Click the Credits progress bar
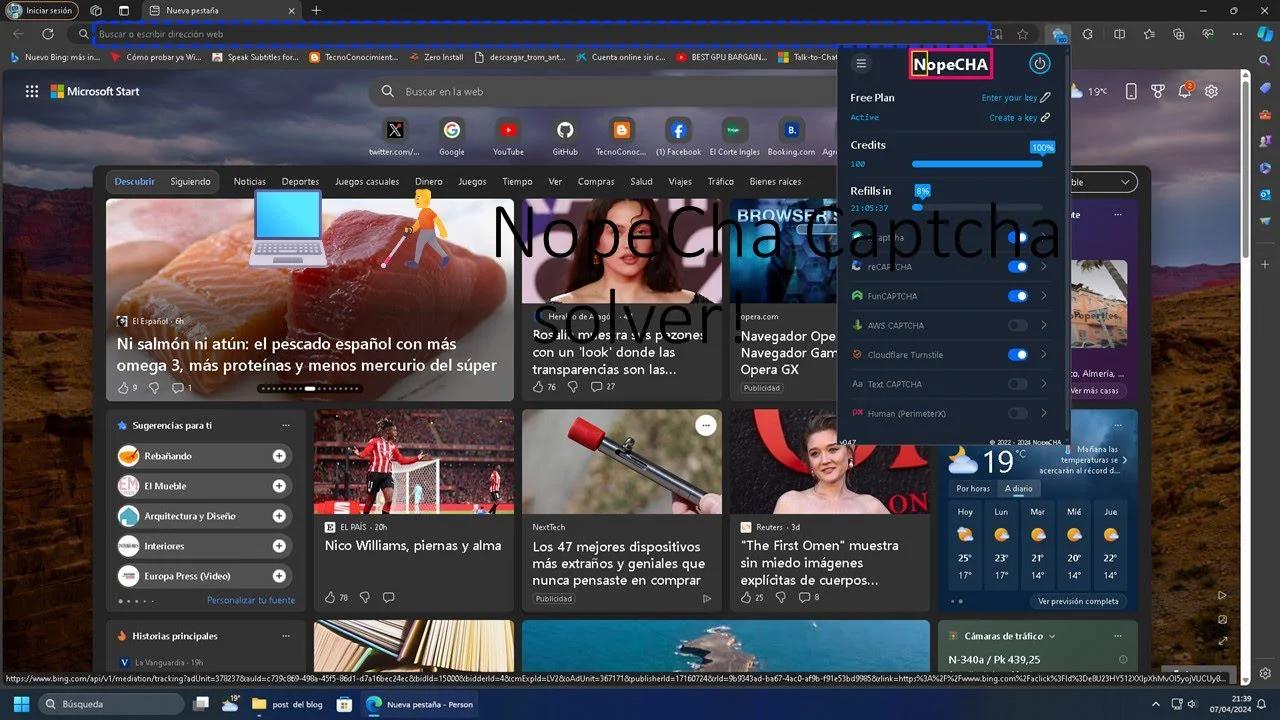The height and width of the screenshot is (720, 1280). [976, 164]
